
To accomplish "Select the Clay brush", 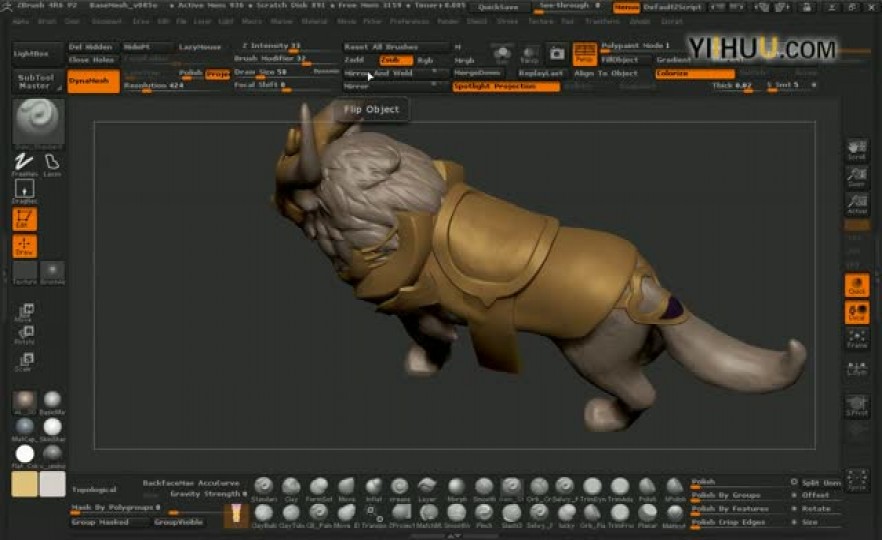I will point(291,488).
